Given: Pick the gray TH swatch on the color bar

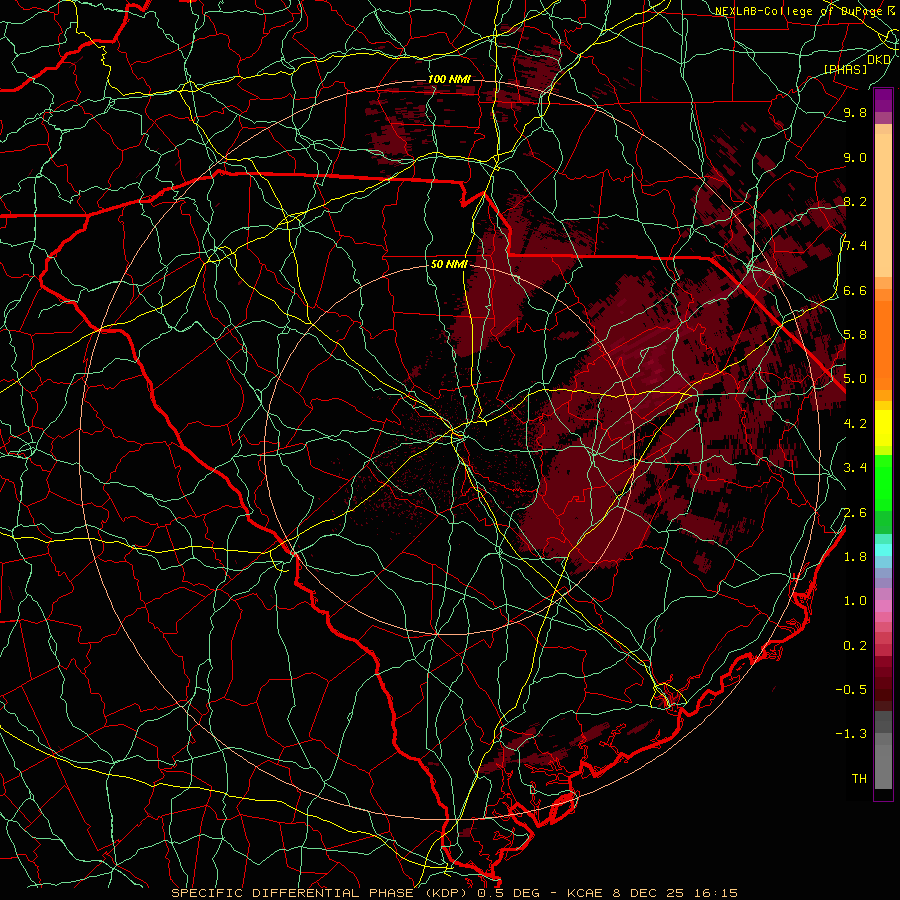Looking at the screenshot, I should tap(883, 769).
